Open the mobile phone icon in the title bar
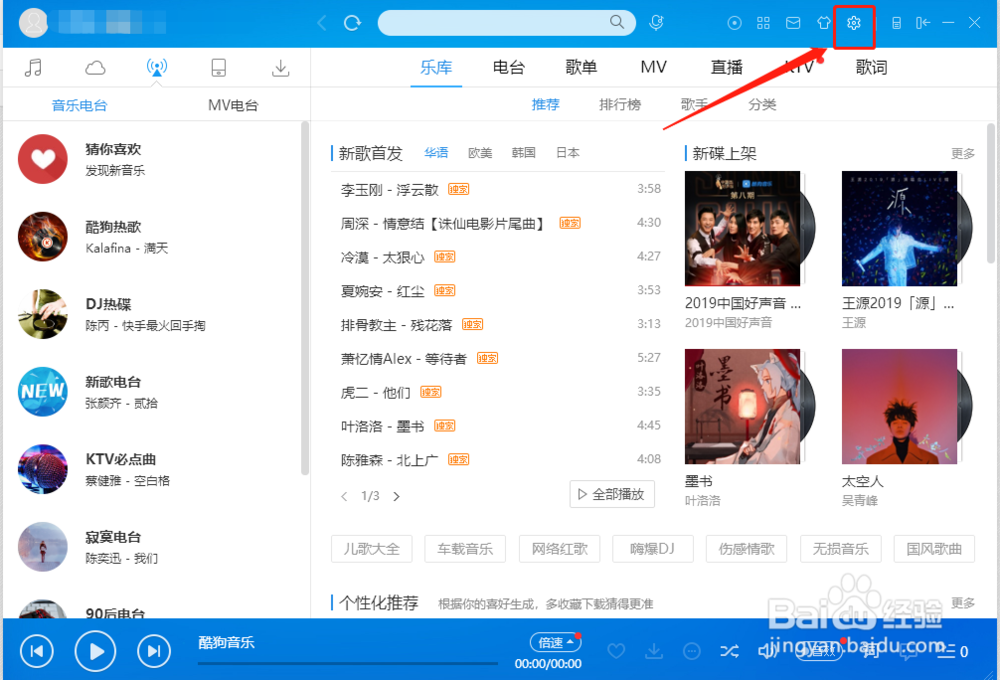 896,24
